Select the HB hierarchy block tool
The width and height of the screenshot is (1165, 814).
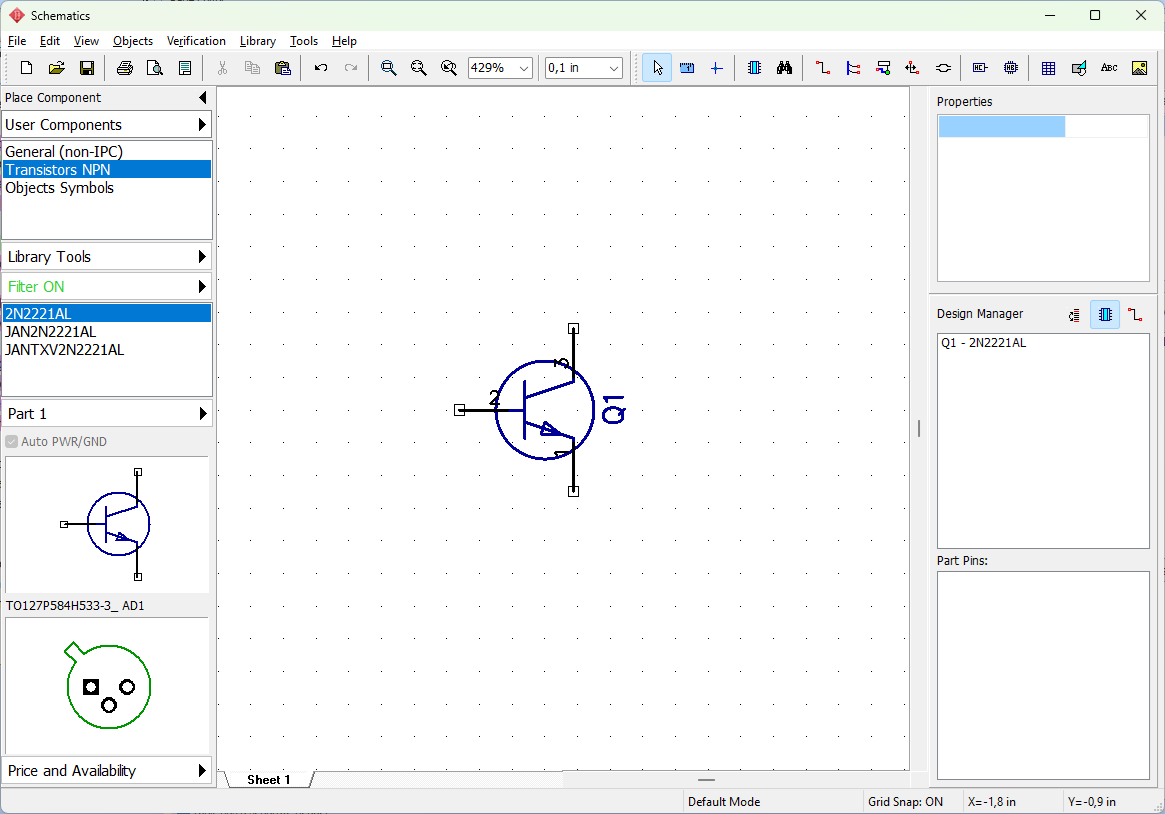1010,68
